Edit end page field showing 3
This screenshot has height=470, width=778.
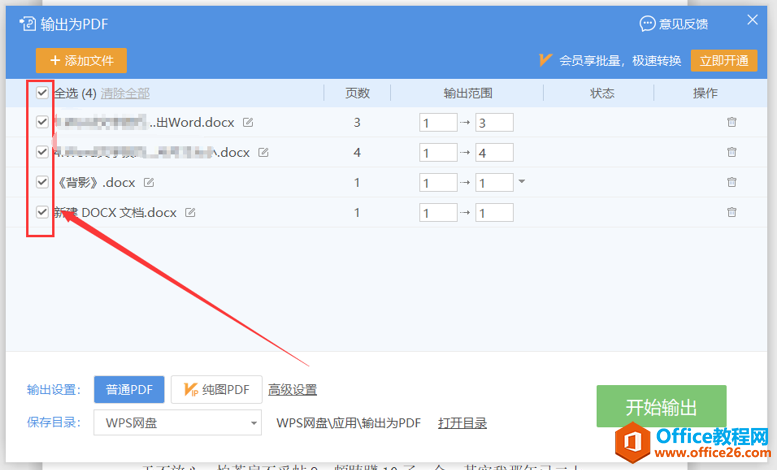coord(494,123)
